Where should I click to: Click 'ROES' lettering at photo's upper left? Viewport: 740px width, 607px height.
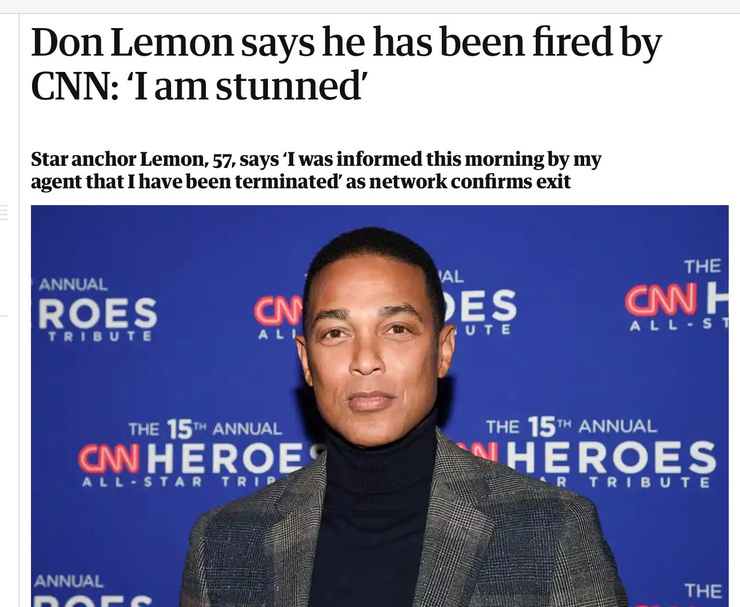click(x=98, y=312)
